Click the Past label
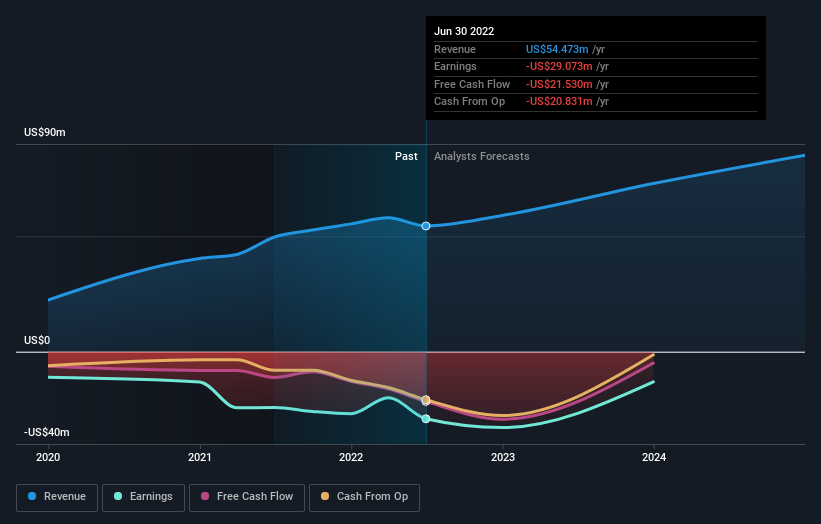Image resolution: width=821 pixels, height=524 pixels. 406,156
